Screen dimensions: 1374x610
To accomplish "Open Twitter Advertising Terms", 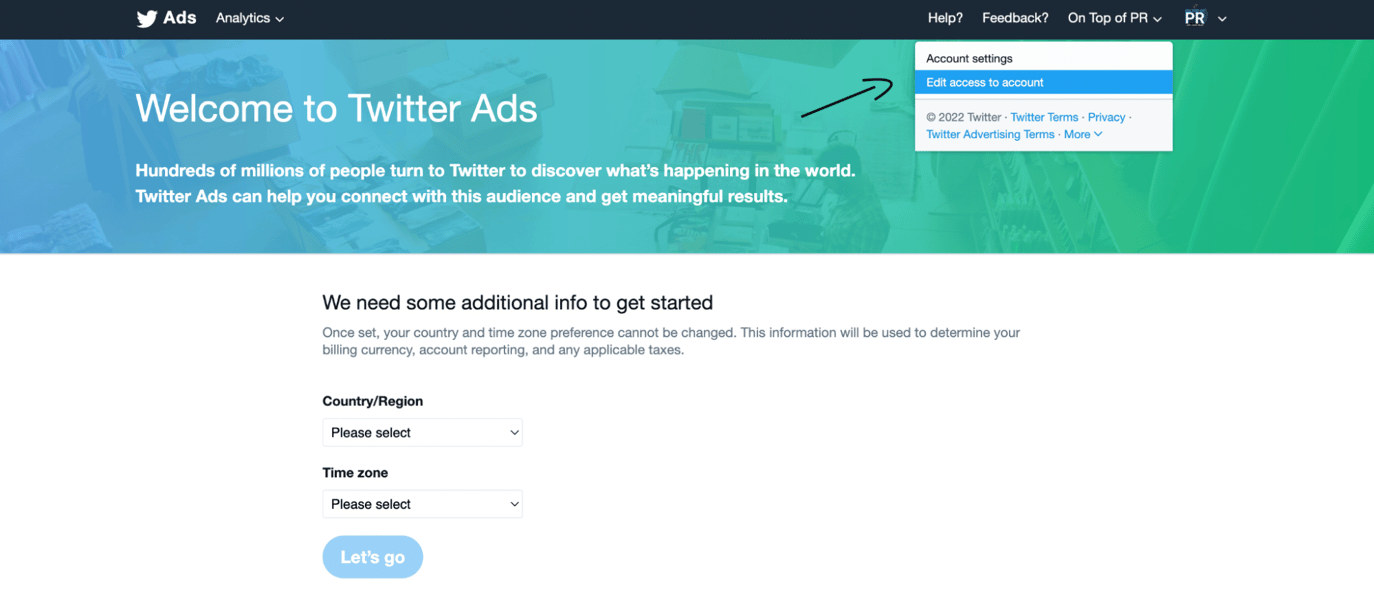I will pyautogui.click(x=989, y=134).
